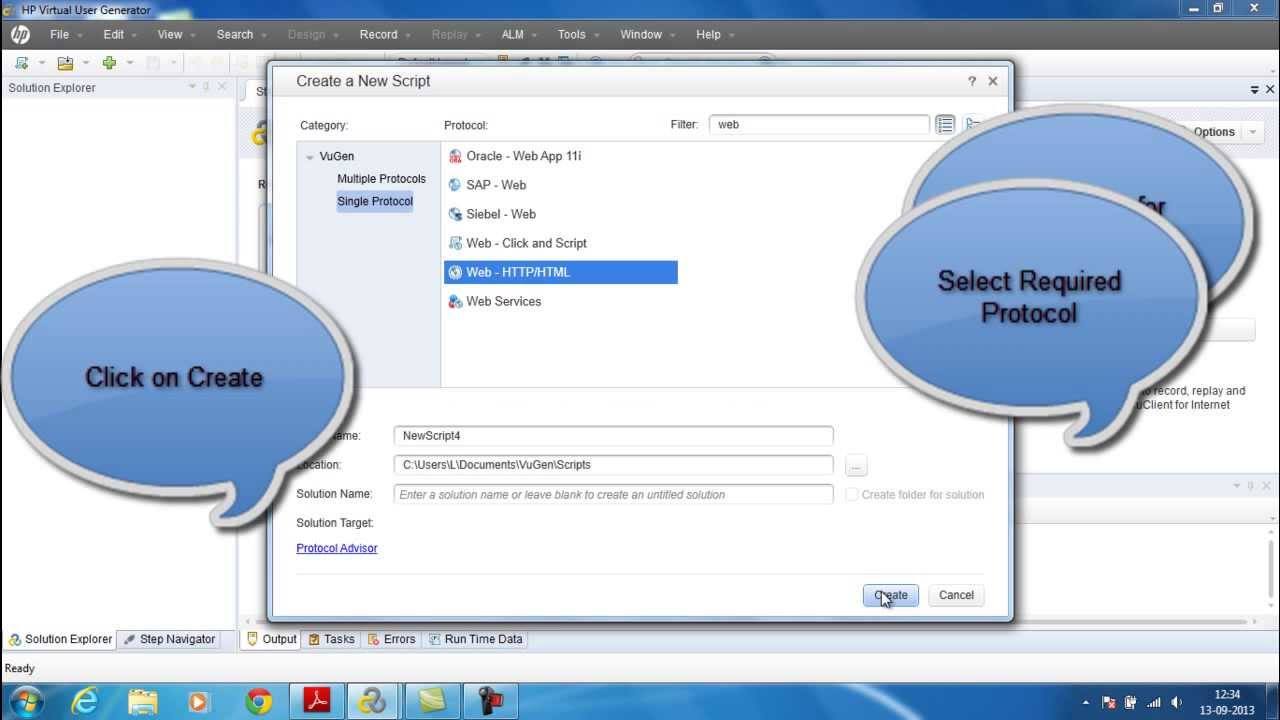
Task: Click the Web - HTTP/HTML globe icon
Action: tap(455, 272)
